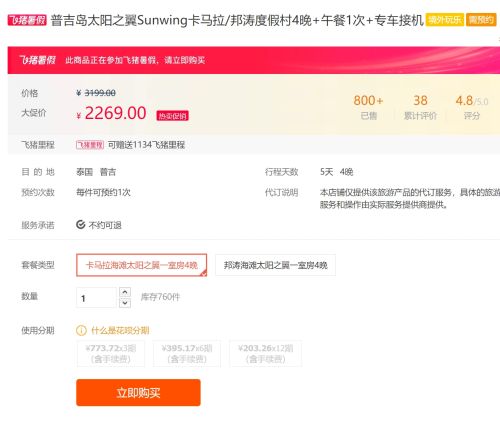500x426 pixels.
Task: Choose the 6期 installment option
Action: (x=187, y=353)
